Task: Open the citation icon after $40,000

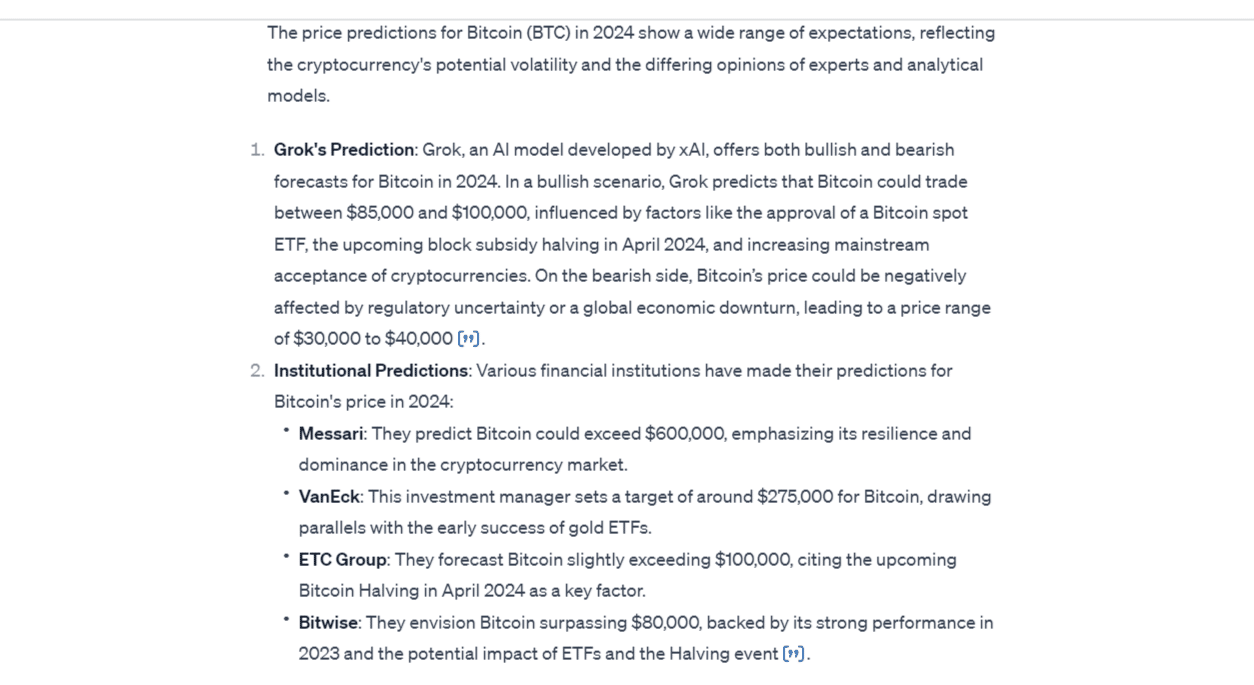Action: (x=468, y=339)
